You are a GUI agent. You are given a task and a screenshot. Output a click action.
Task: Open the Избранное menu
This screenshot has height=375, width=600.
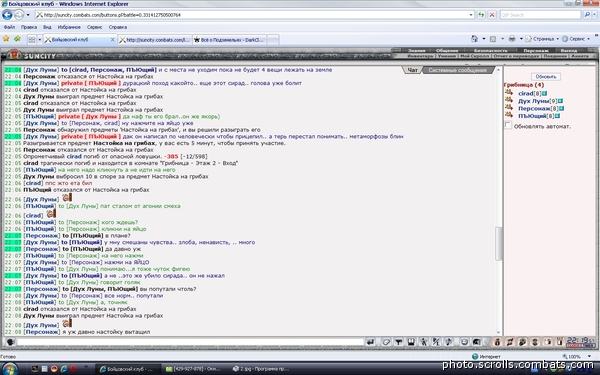click(69, 27)
